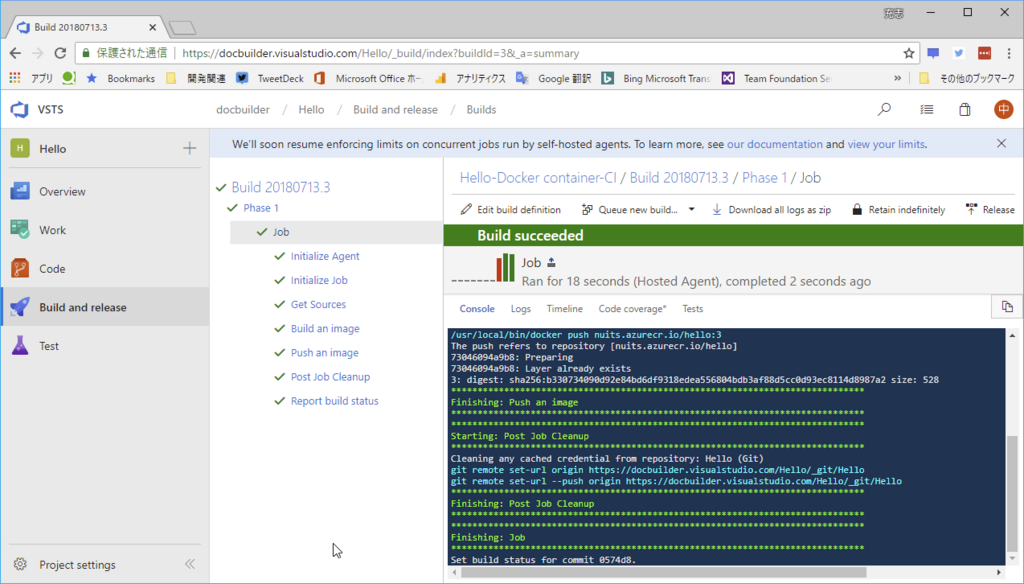Select Build 20180713.3 in the tree

click(281, 187)
